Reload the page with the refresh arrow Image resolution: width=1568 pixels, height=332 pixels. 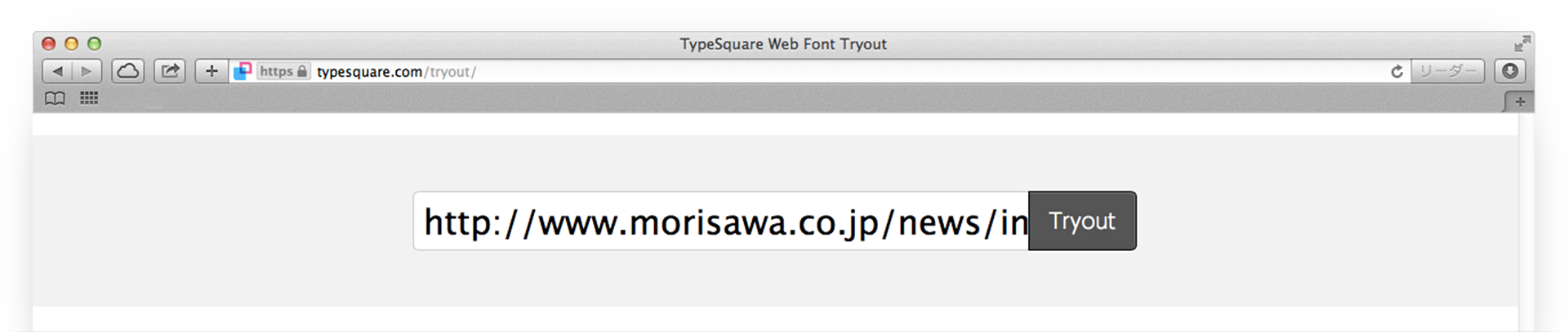[x=1396, y=72]
